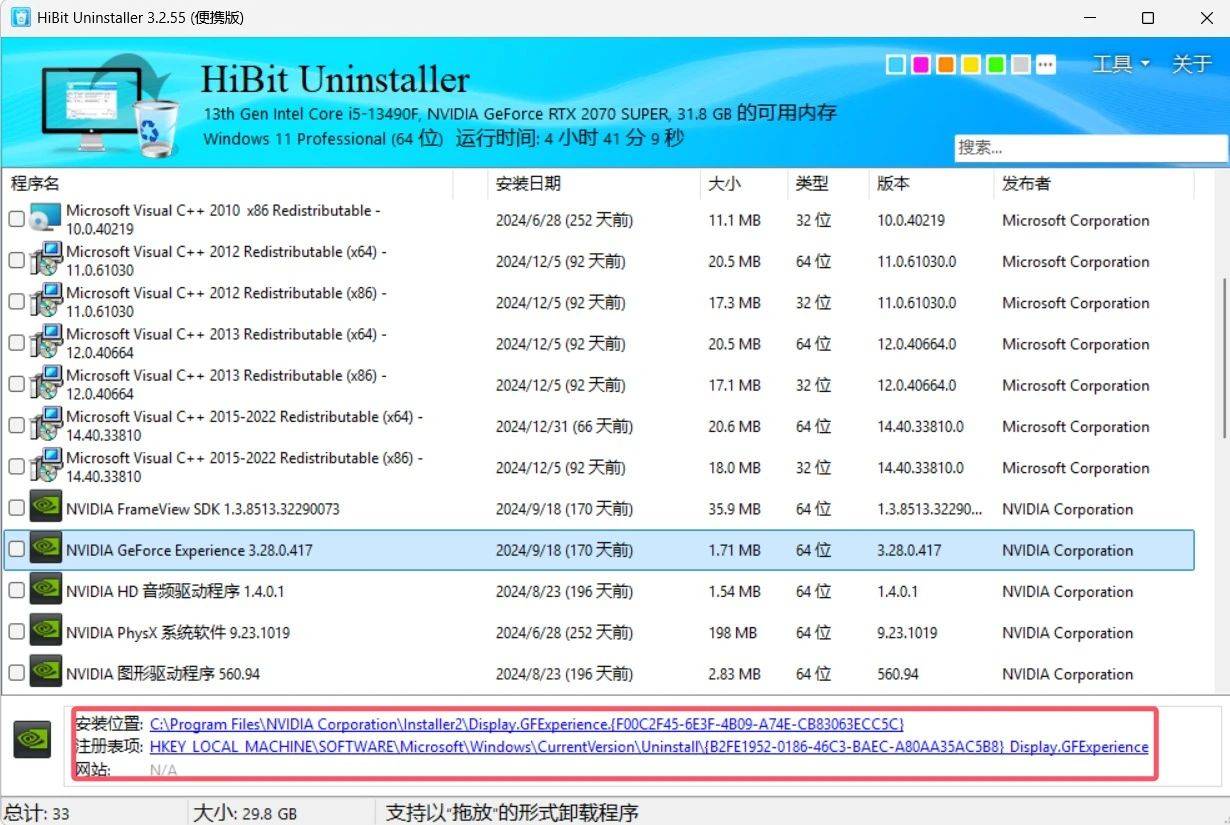Click the NVIDIA PhysX 系统软件 icon
This screenshot has width=1230, height=825.
pyautogui.click(x=45, y=631)
